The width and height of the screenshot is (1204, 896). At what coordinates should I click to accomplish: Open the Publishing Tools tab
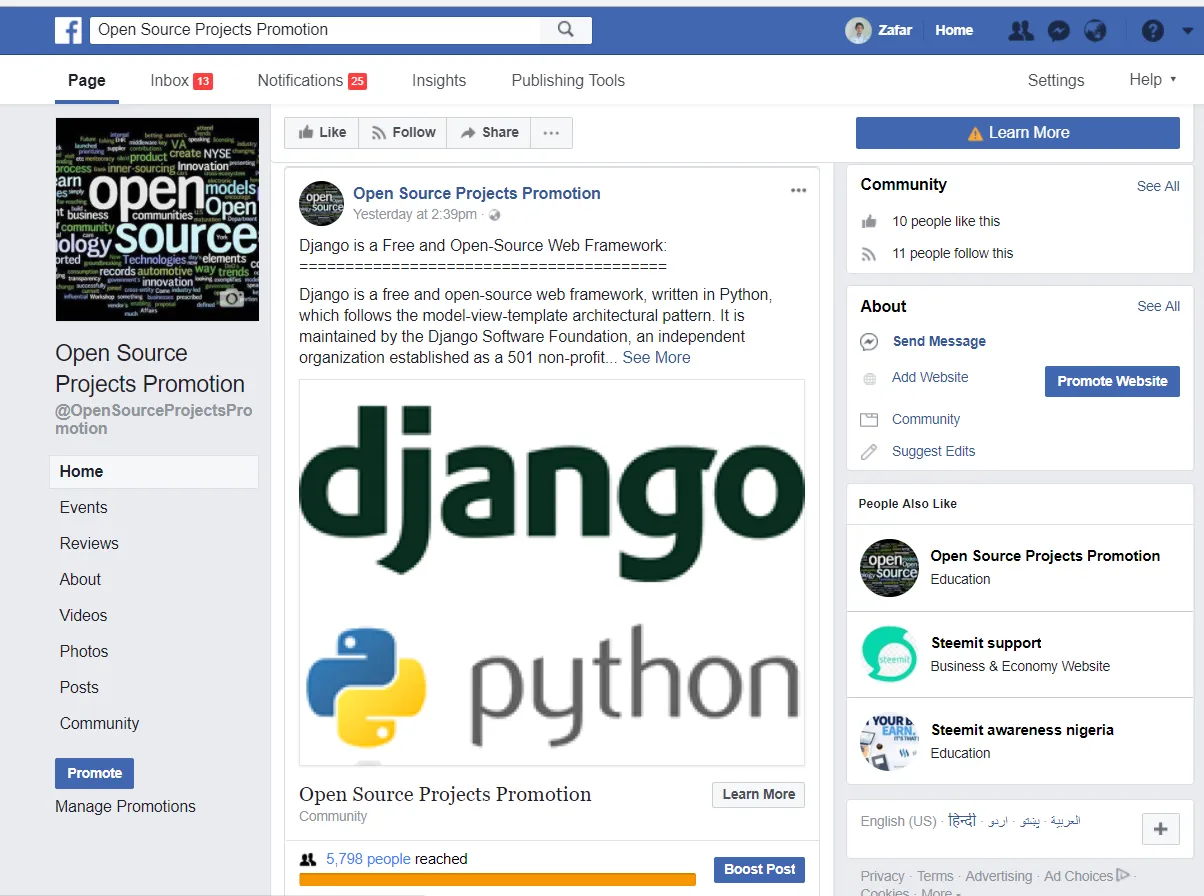(568, 81)
